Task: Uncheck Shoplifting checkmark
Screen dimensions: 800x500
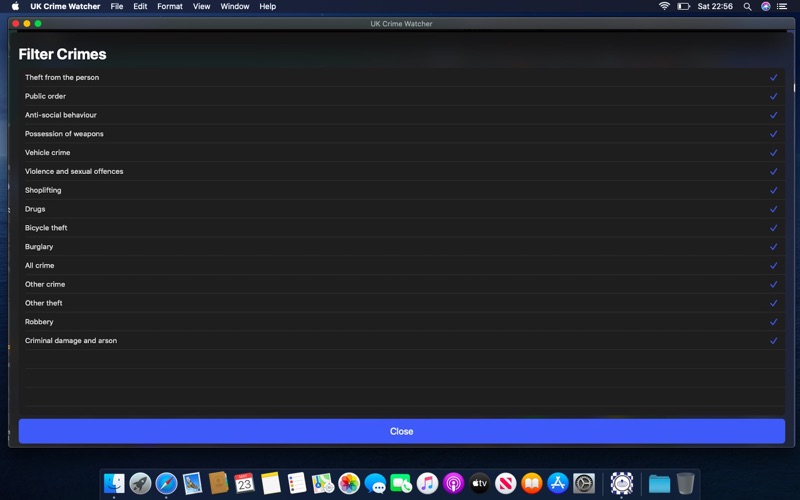Action: pyautogui.click(x=773, y=190)
